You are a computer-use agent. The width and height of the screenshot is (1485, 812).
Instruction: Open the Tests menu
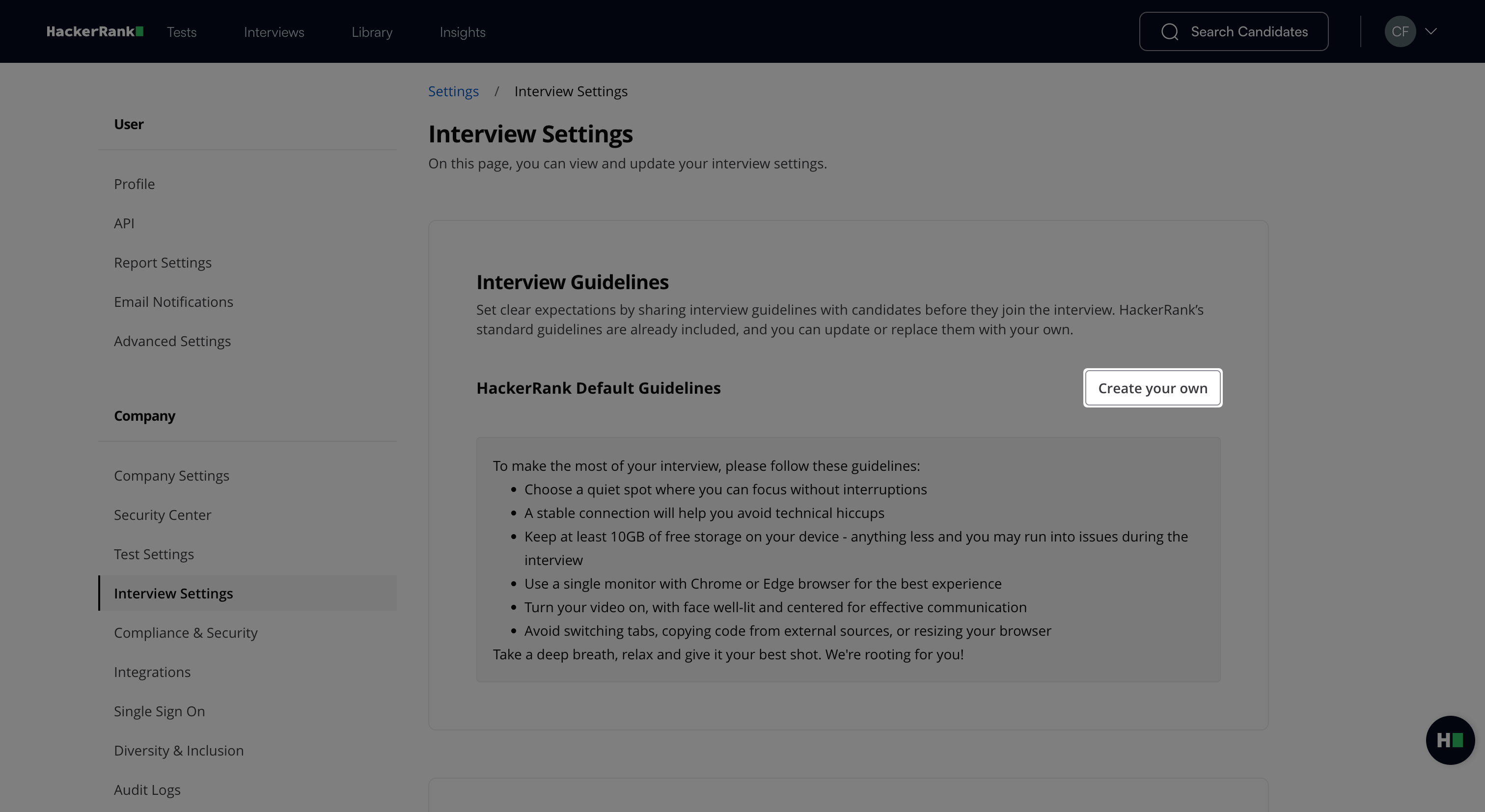click(182, 32)
